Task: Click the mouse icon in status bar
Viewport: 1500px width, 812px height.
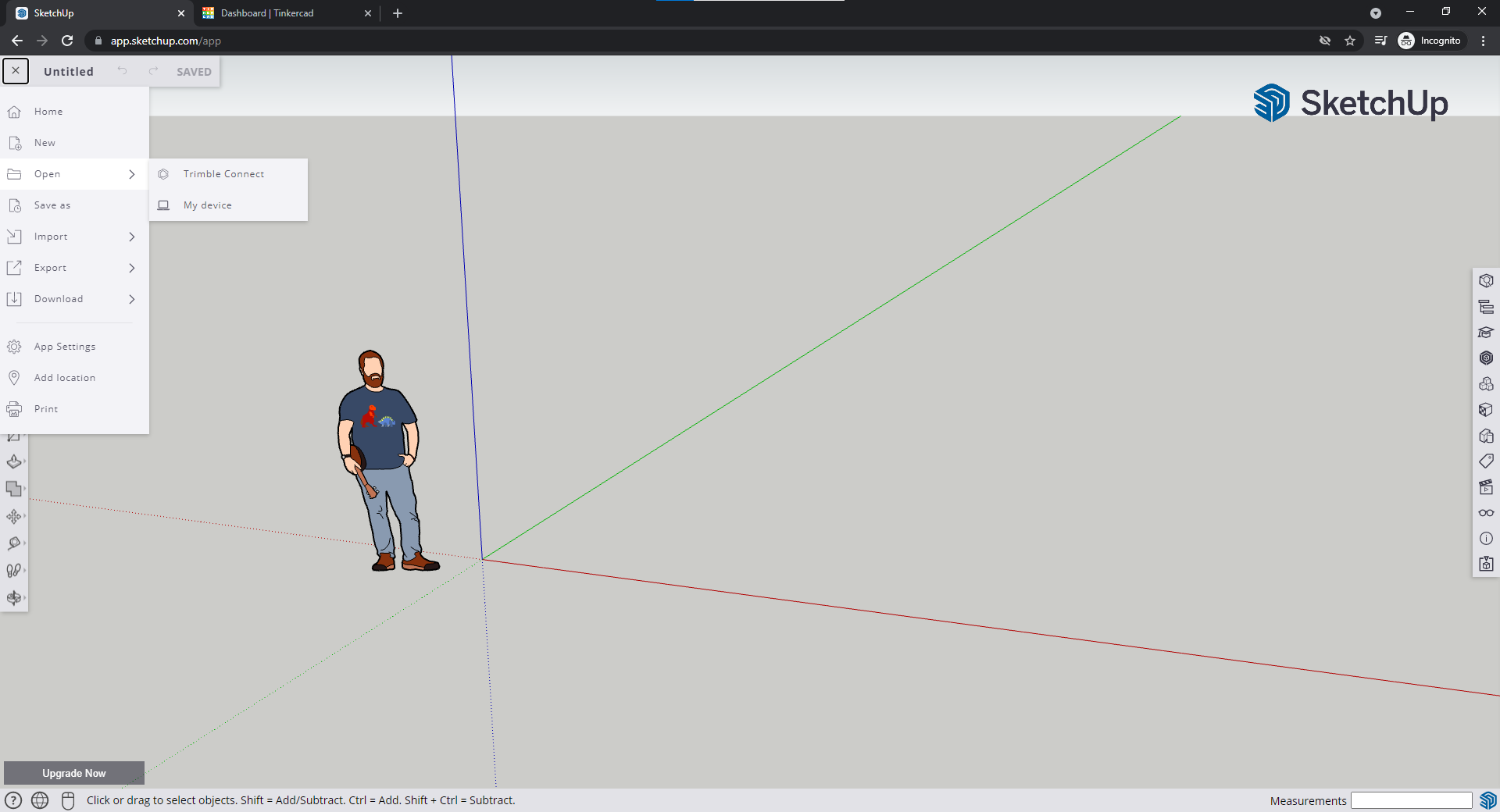Action: (68, 800)
